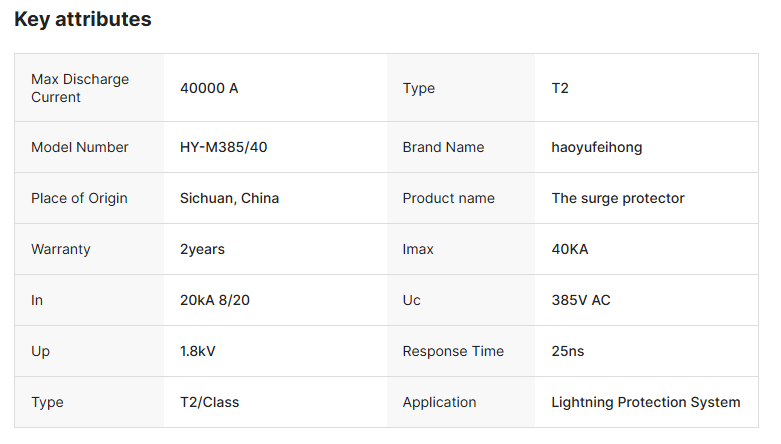Click the Brand Name label cell
This screenshot has height=444, width=781.
443,147
